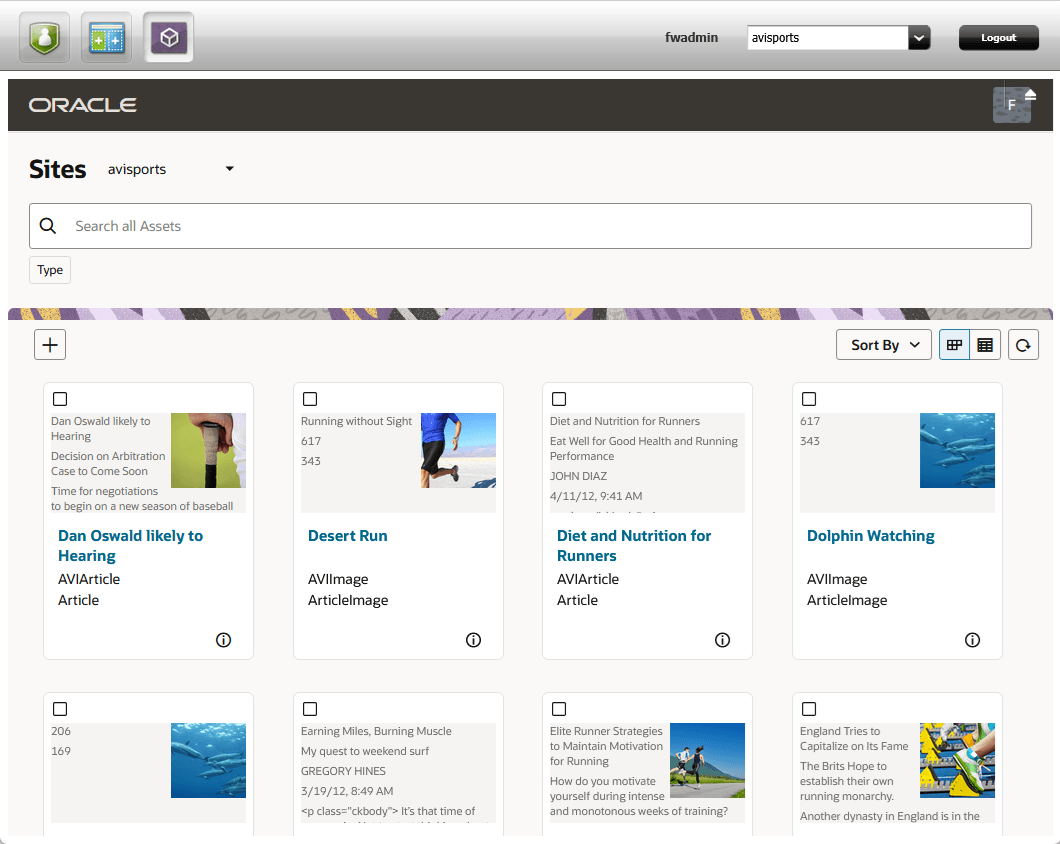1060x844 pixels.
Task: Click the Type filter chip
Action: click(x=49, y=270)
